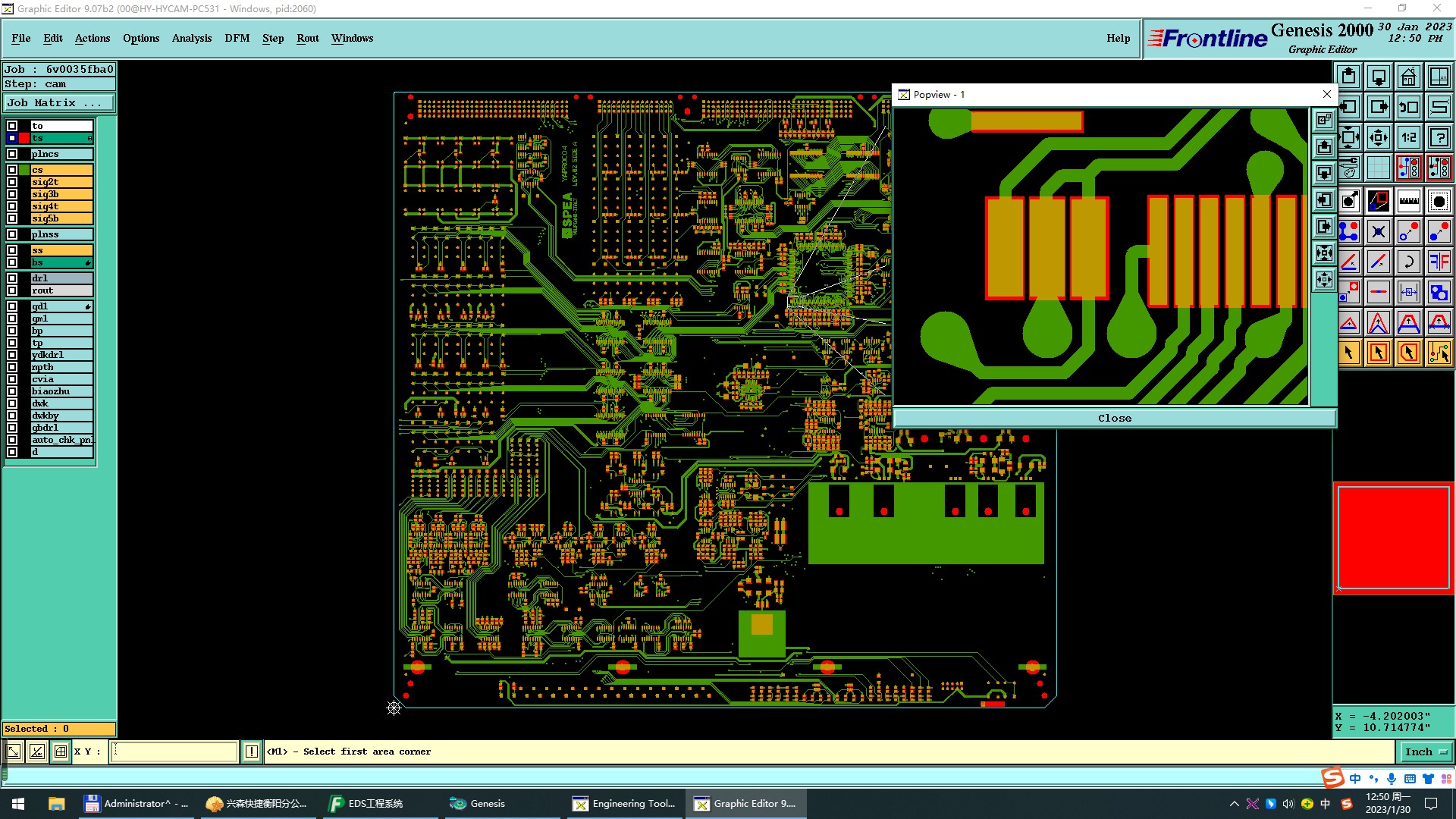Screen dimensions: 1456x819
Task: Open the Analysis menu
Action: tap(191, 38)
